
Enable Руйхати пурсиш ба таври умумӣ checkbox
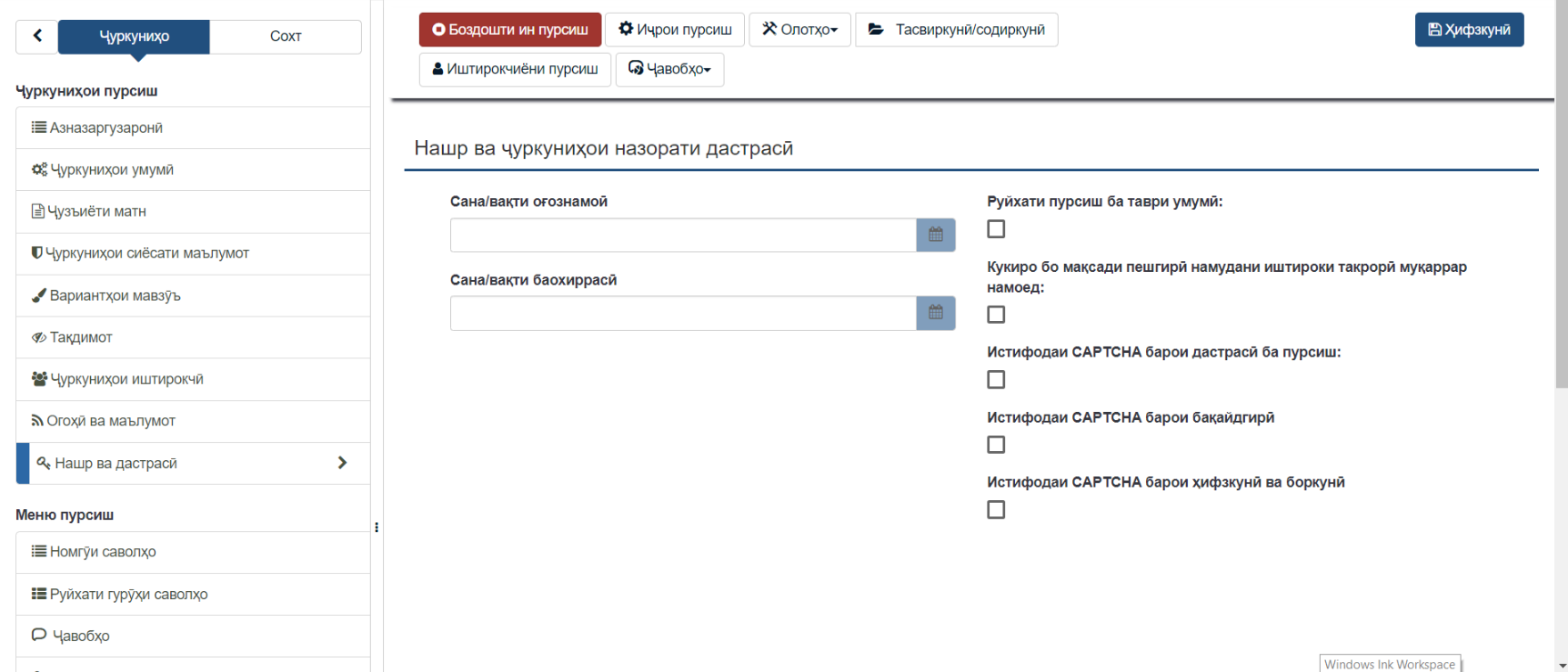996,229
